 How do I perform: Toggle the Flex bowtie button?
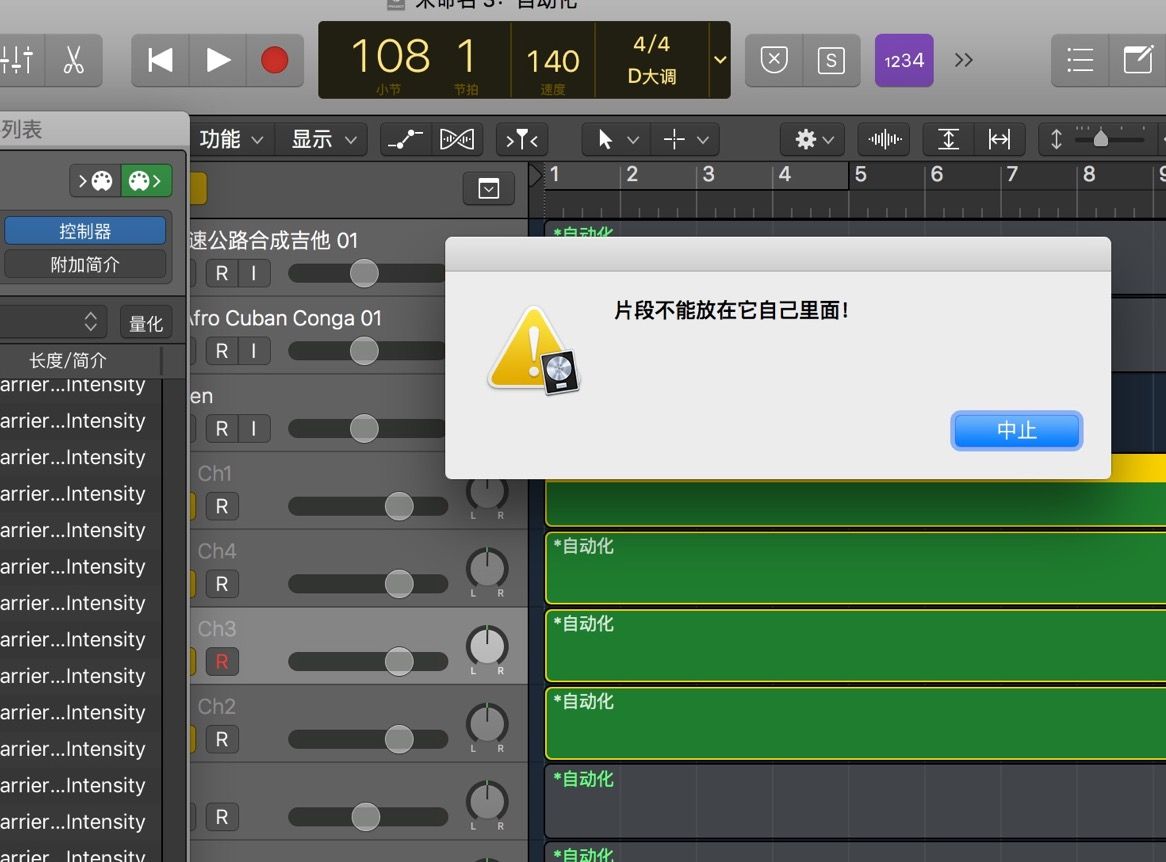click(457, 139)
